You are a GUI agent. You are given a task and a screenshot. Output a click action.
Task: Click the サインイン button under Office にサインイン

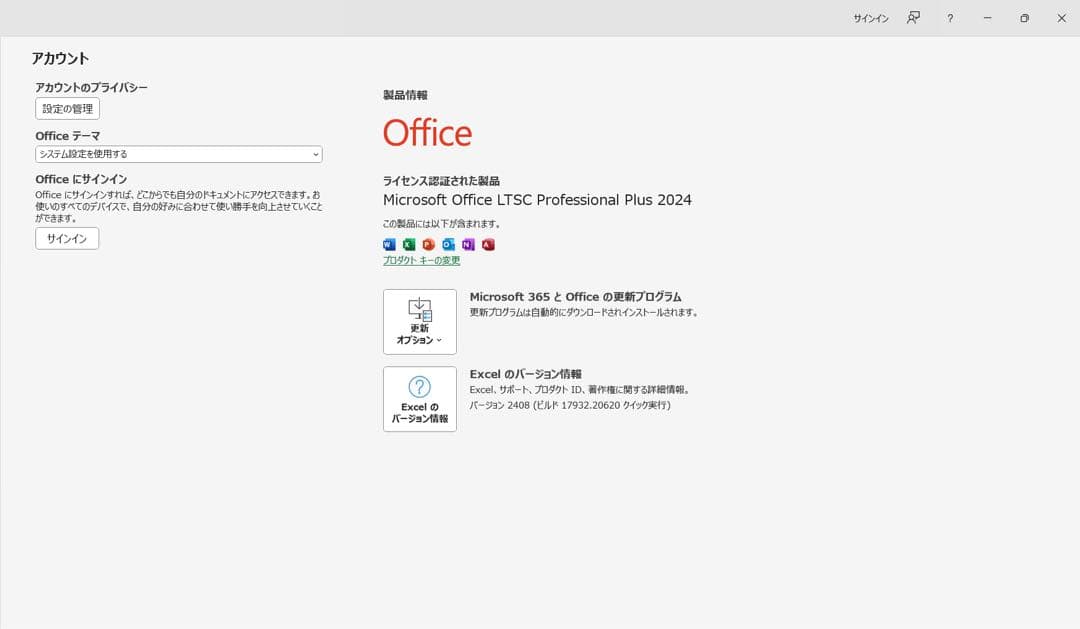coord(66,238)
